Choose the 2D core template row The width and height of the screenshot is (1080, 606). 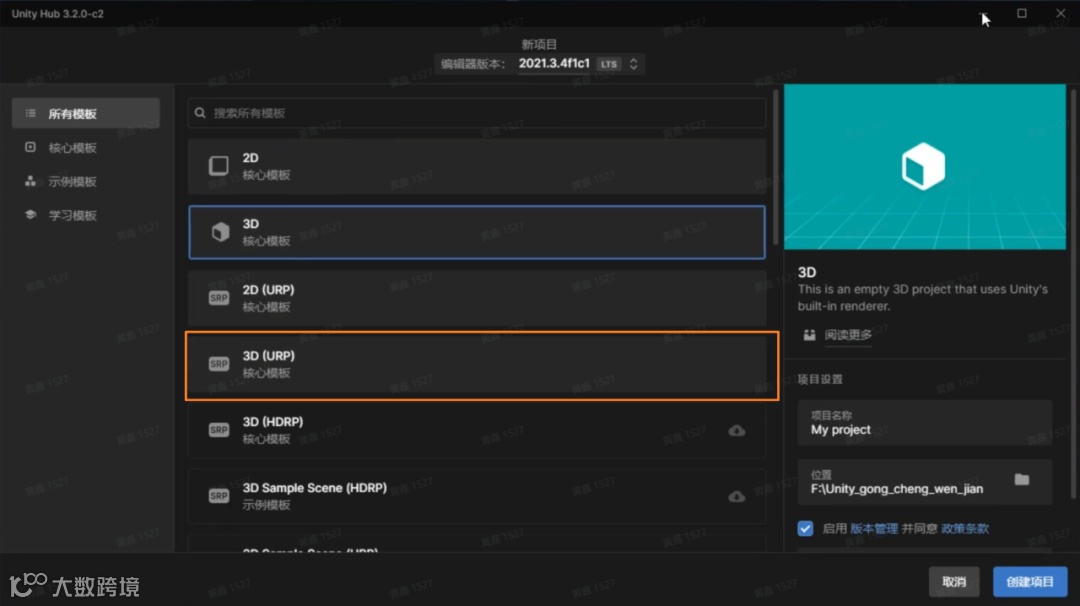tap(477, 166)
